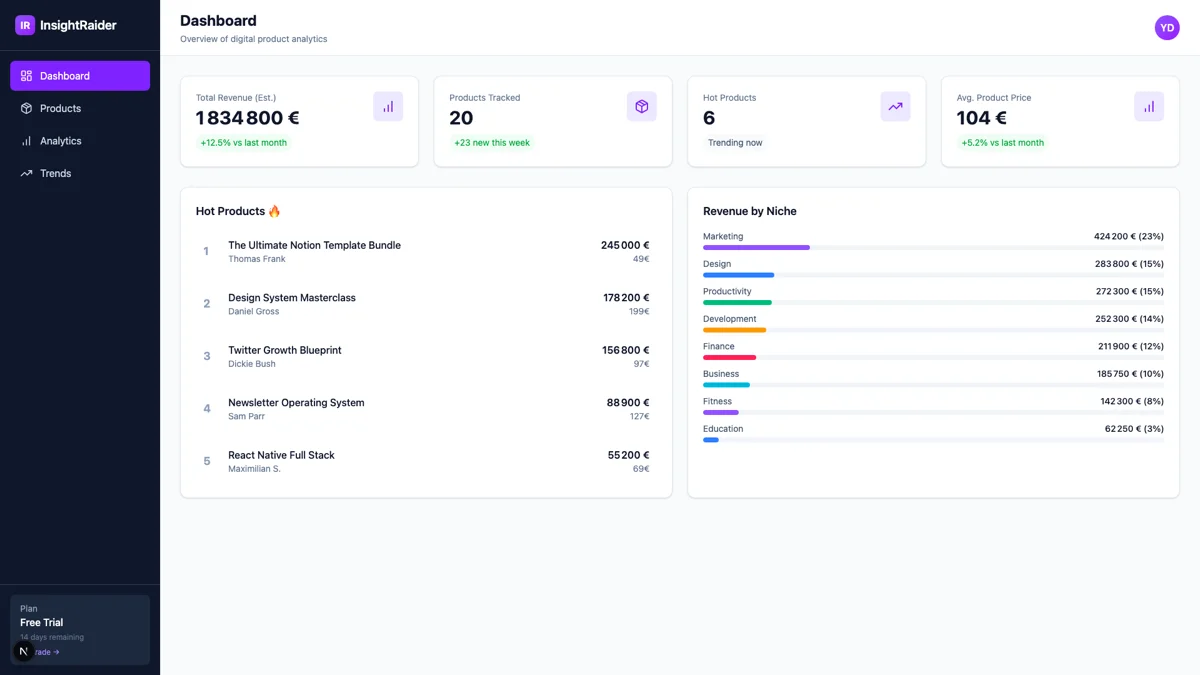Click the Products cube icon in sidebar
This screenshot has height=675, width=1200.
tap(25, 108)
